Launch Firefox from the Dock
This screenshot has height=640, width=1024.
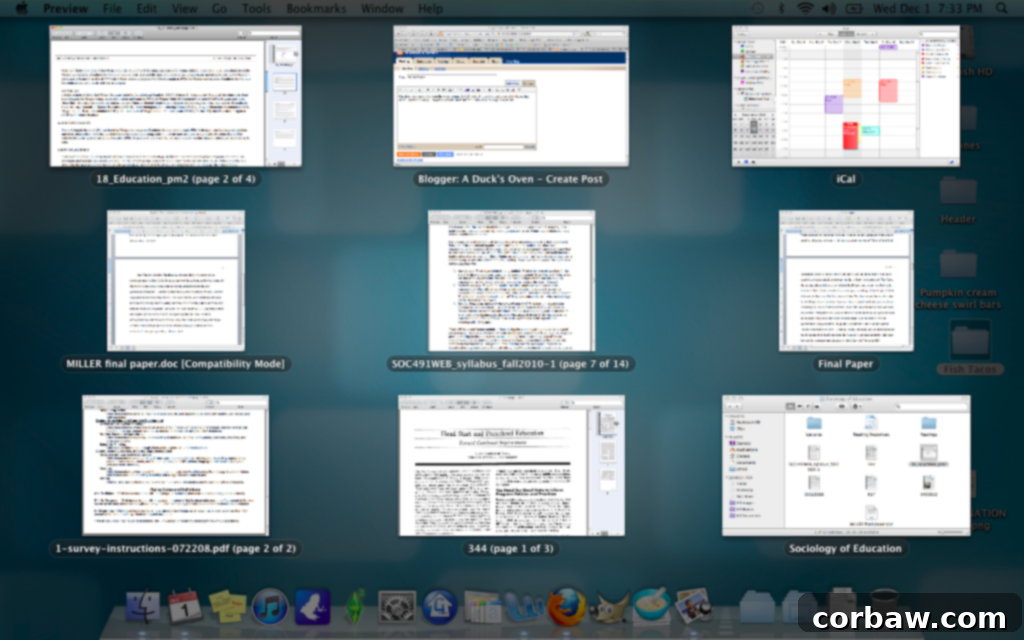click(x=565, y=607)
